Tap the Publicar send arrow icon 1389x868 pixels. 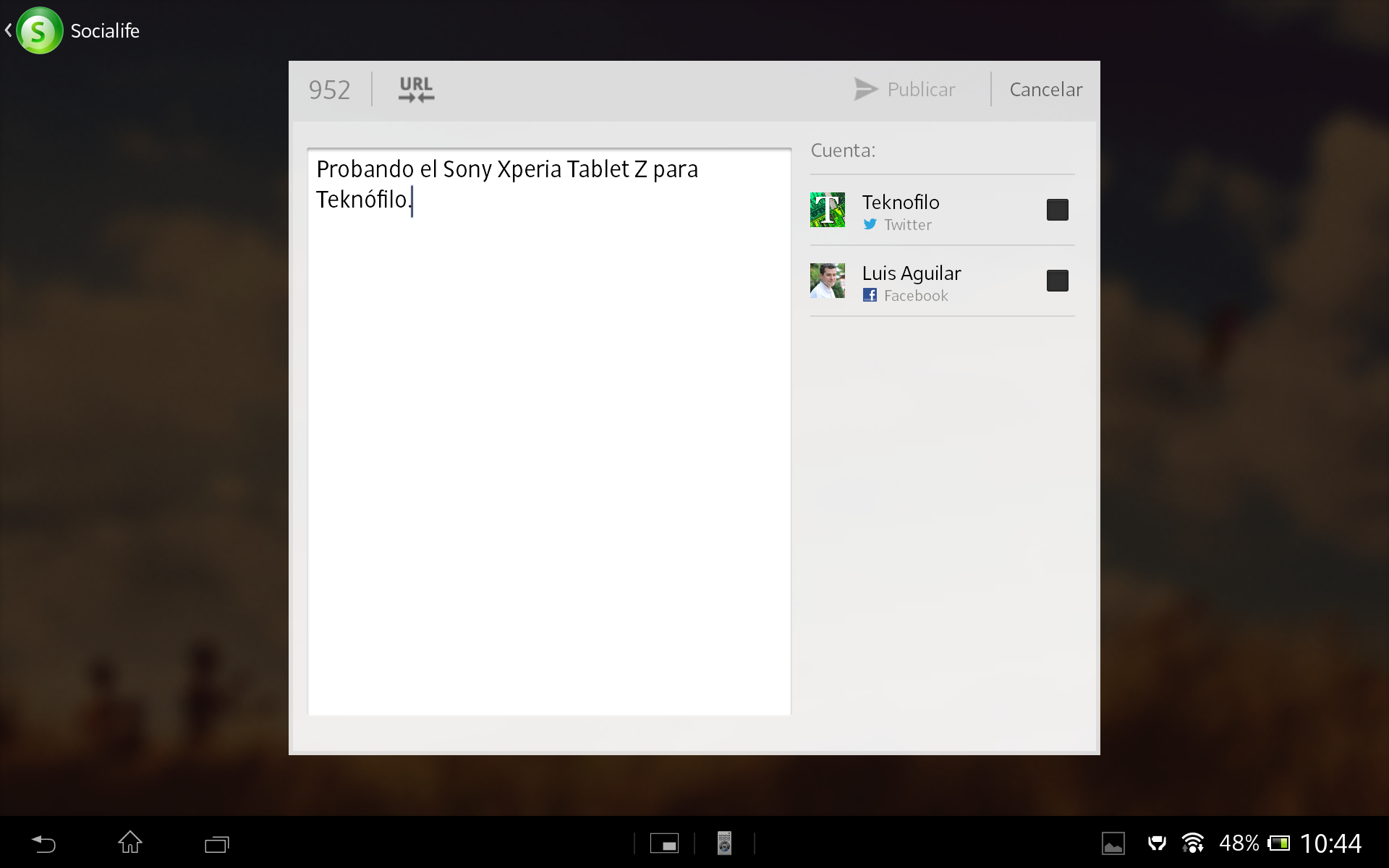[x=865, y=89]
